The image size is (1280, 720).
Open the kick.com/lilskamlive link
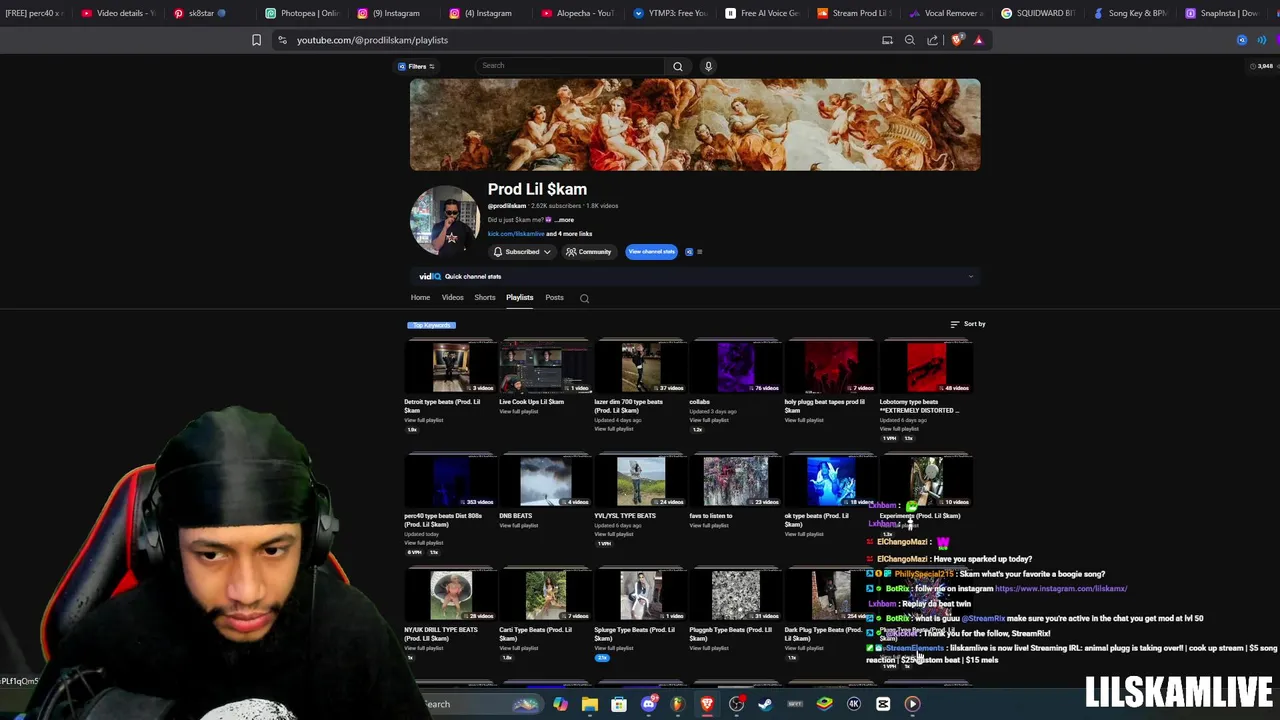pos(516,234)
